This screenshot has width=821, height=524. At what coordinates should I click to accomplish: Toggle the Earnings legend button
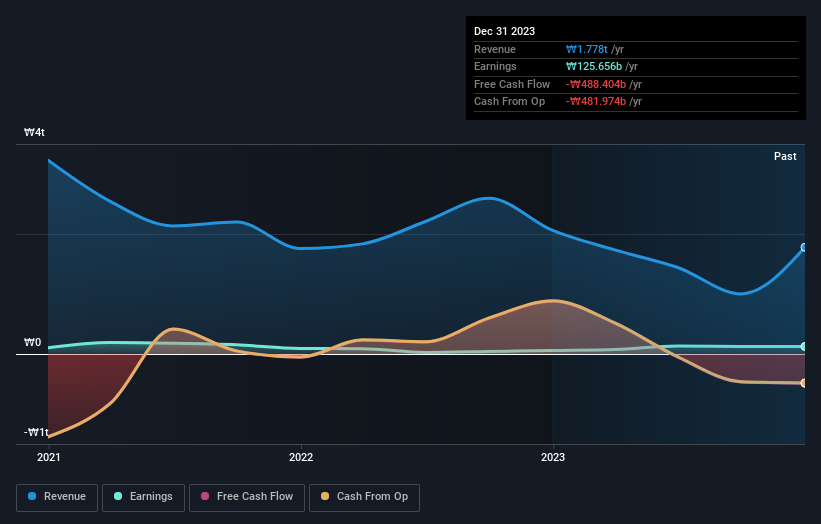143,497
